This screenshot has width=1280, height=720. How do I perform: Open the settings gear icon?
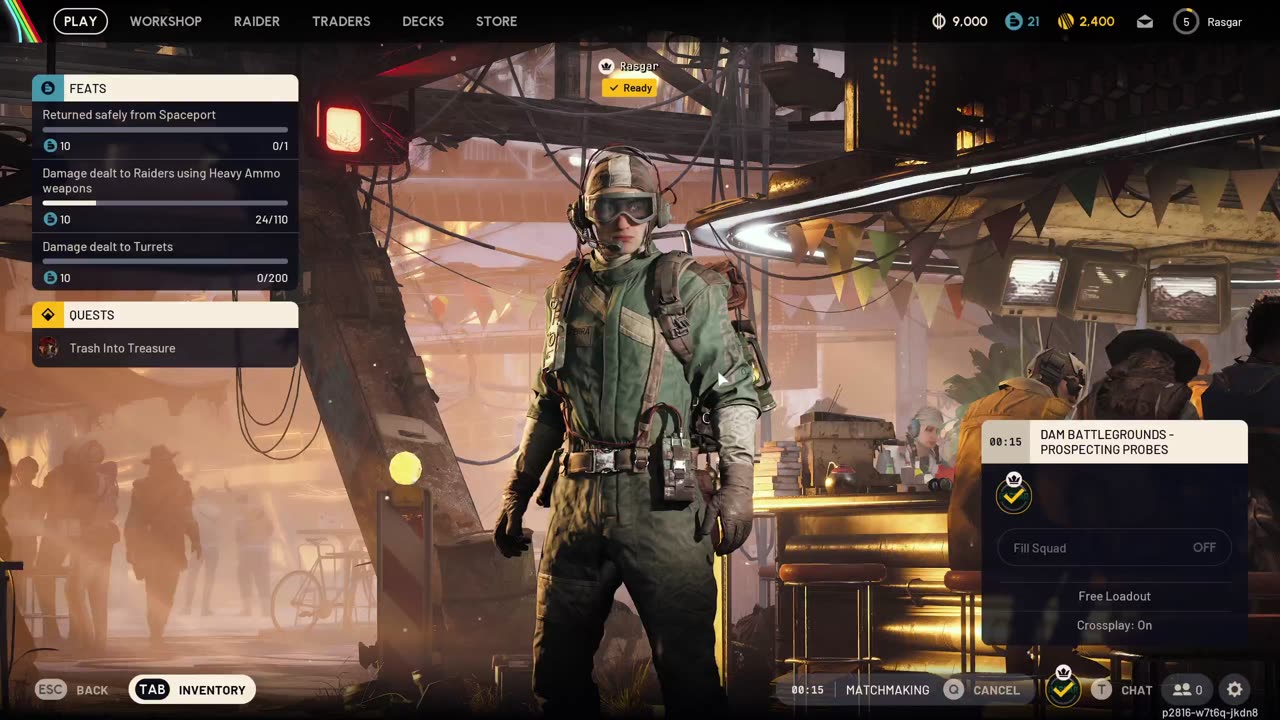(1235, 690)
